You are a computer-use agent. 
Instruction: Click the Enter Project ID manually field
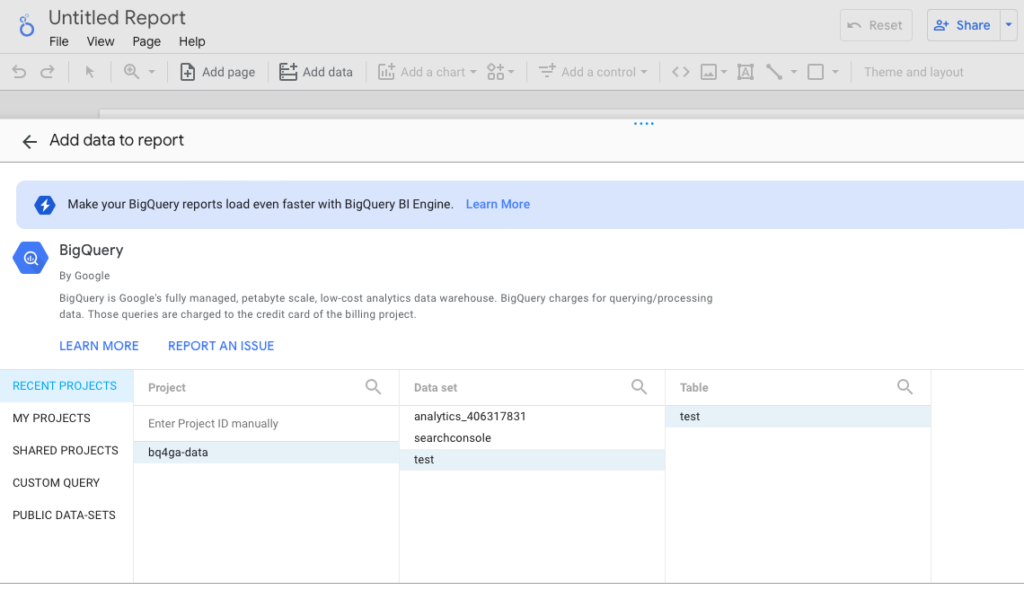[x=266, y=423]
